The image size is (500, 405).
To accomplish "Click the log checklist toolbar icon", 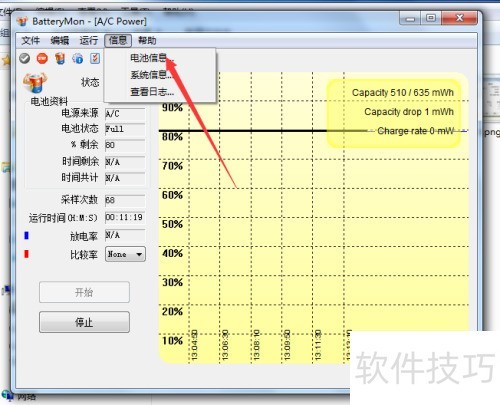I will pyautogui.click(x=95, y=58).
